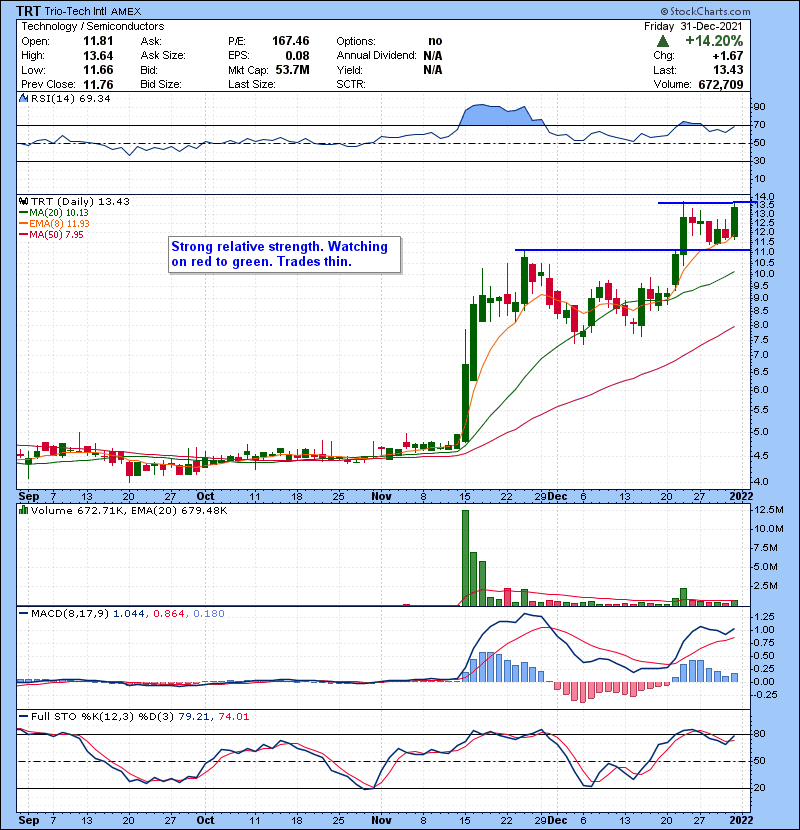
Task: Click Technology / Semiconductors sector text
Action: [x=93, y=26]
